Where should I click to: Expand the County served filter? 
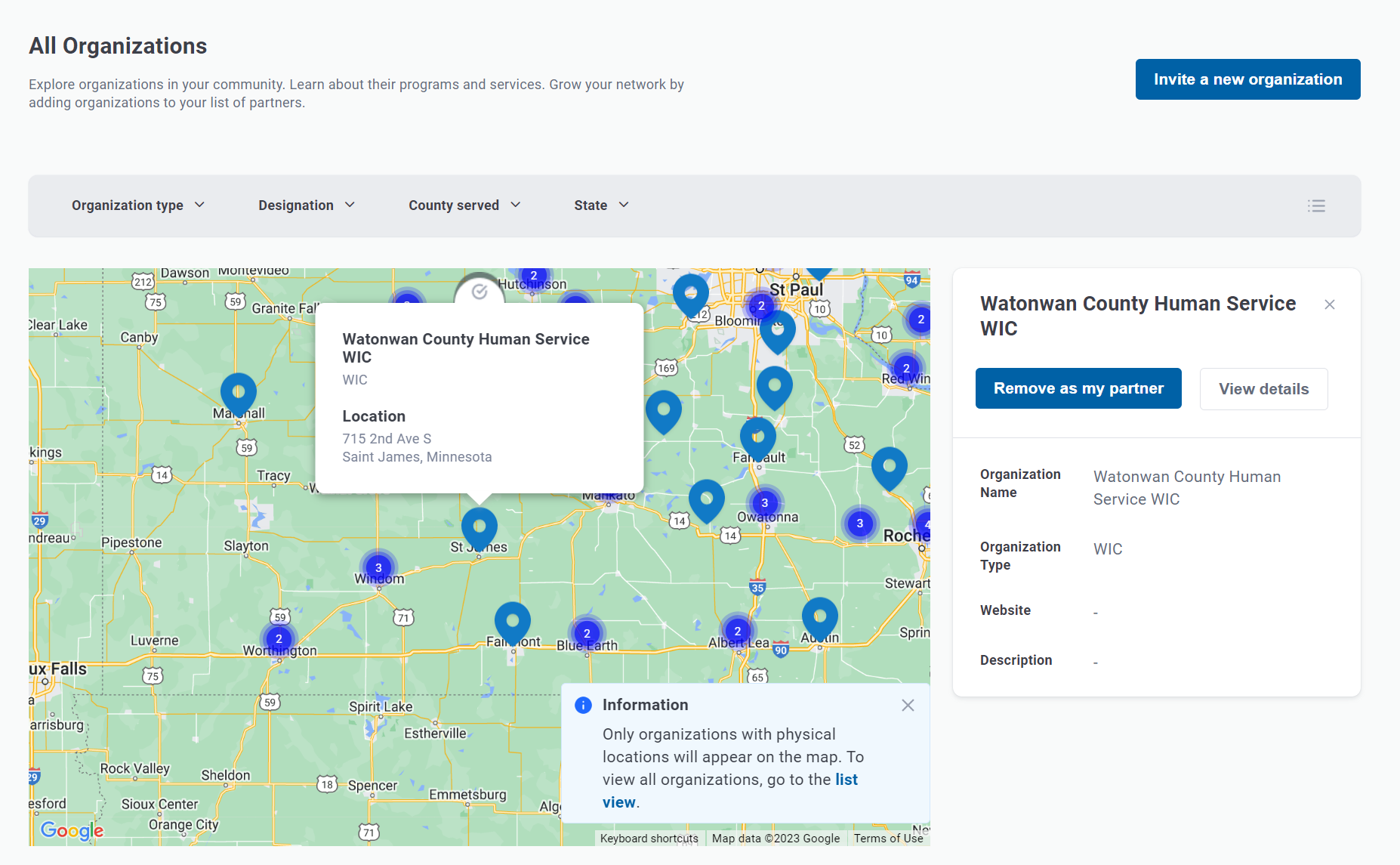click(x=464, y=205)
